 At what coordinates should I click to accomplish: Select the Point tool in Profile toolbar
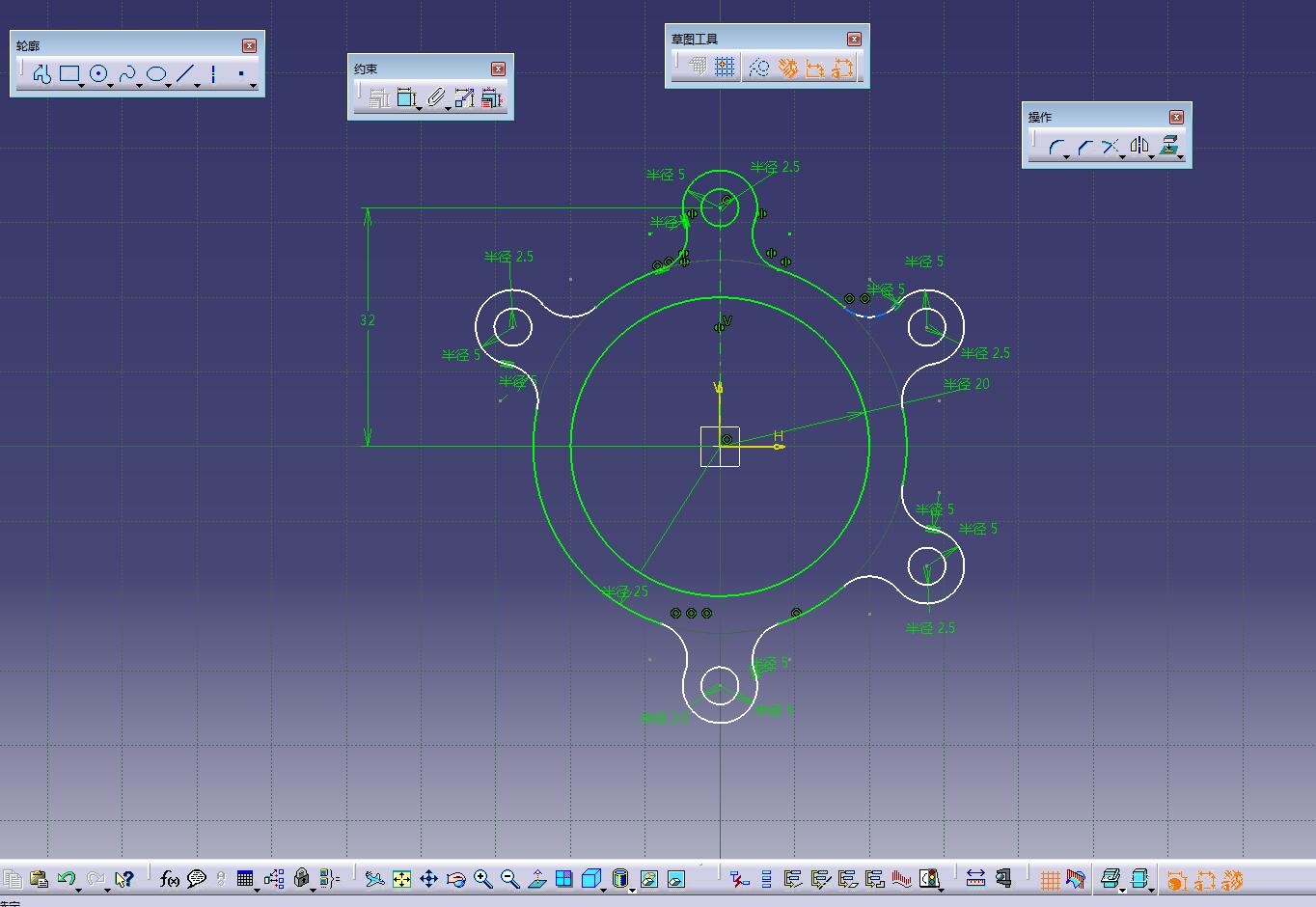click(241, 74)
